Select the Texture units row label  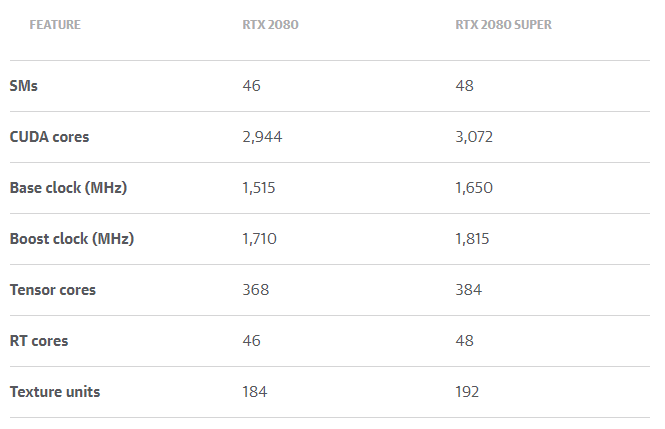click(55, 392)
